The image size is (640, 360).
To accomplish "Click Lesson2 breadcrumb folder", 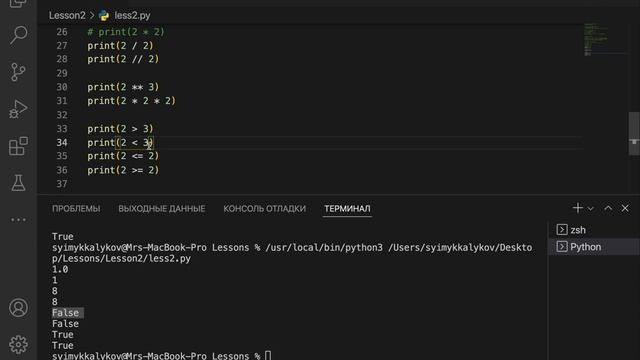I will pos(67,16).
